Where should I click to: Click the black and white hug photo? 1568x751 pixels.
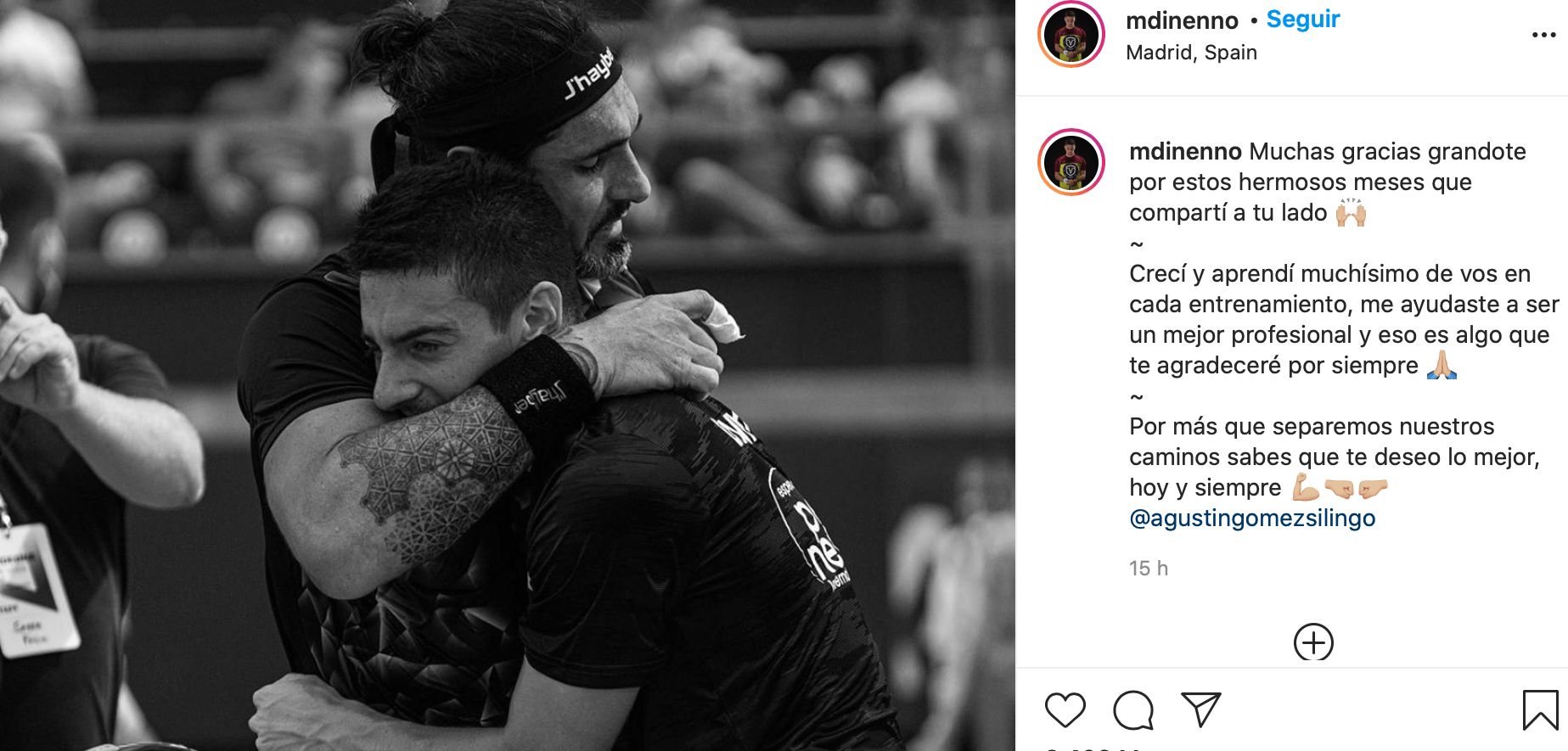508,375
